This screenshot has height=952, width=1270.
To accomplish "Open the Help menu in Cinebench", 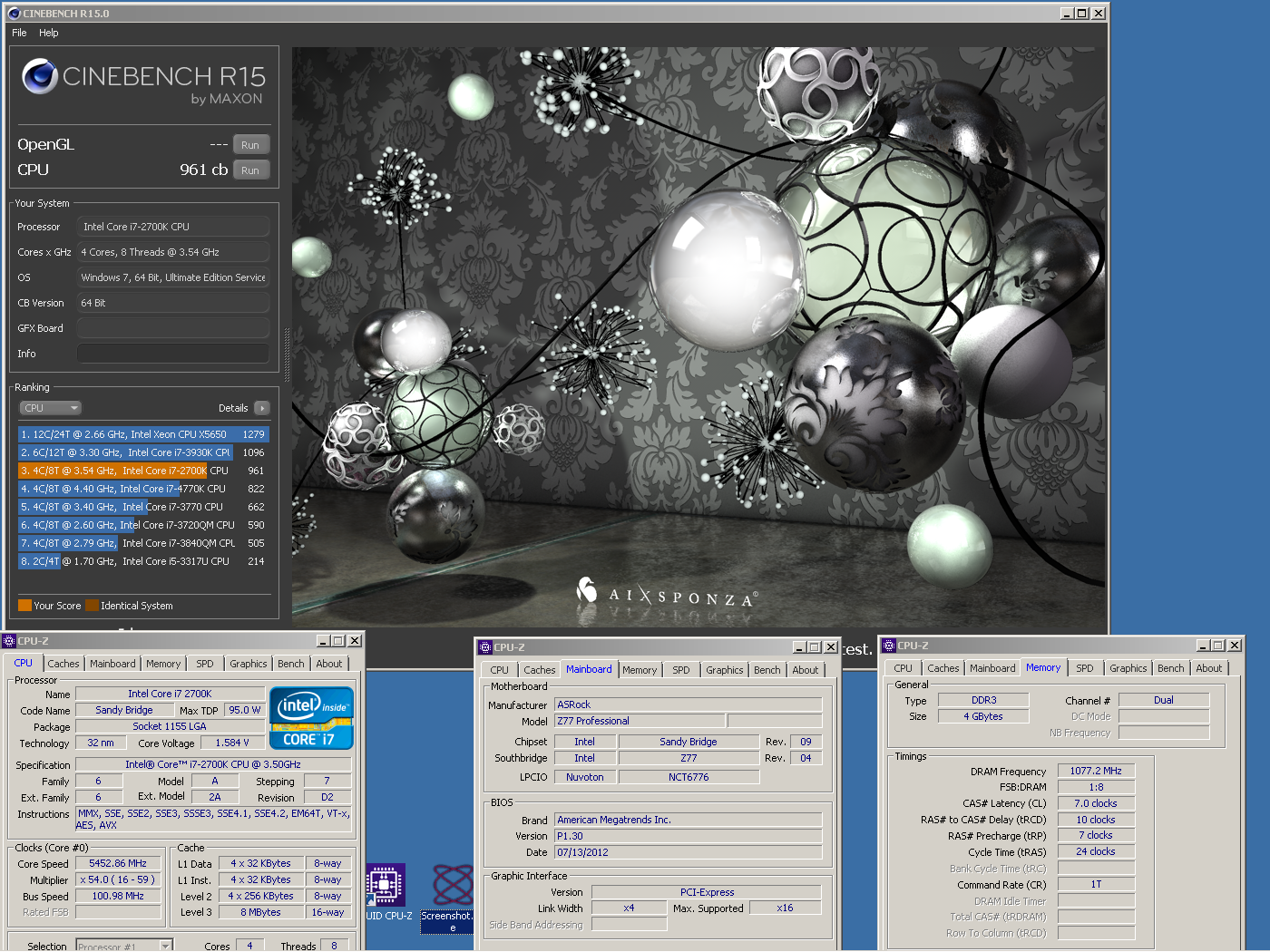I will 49,33.
